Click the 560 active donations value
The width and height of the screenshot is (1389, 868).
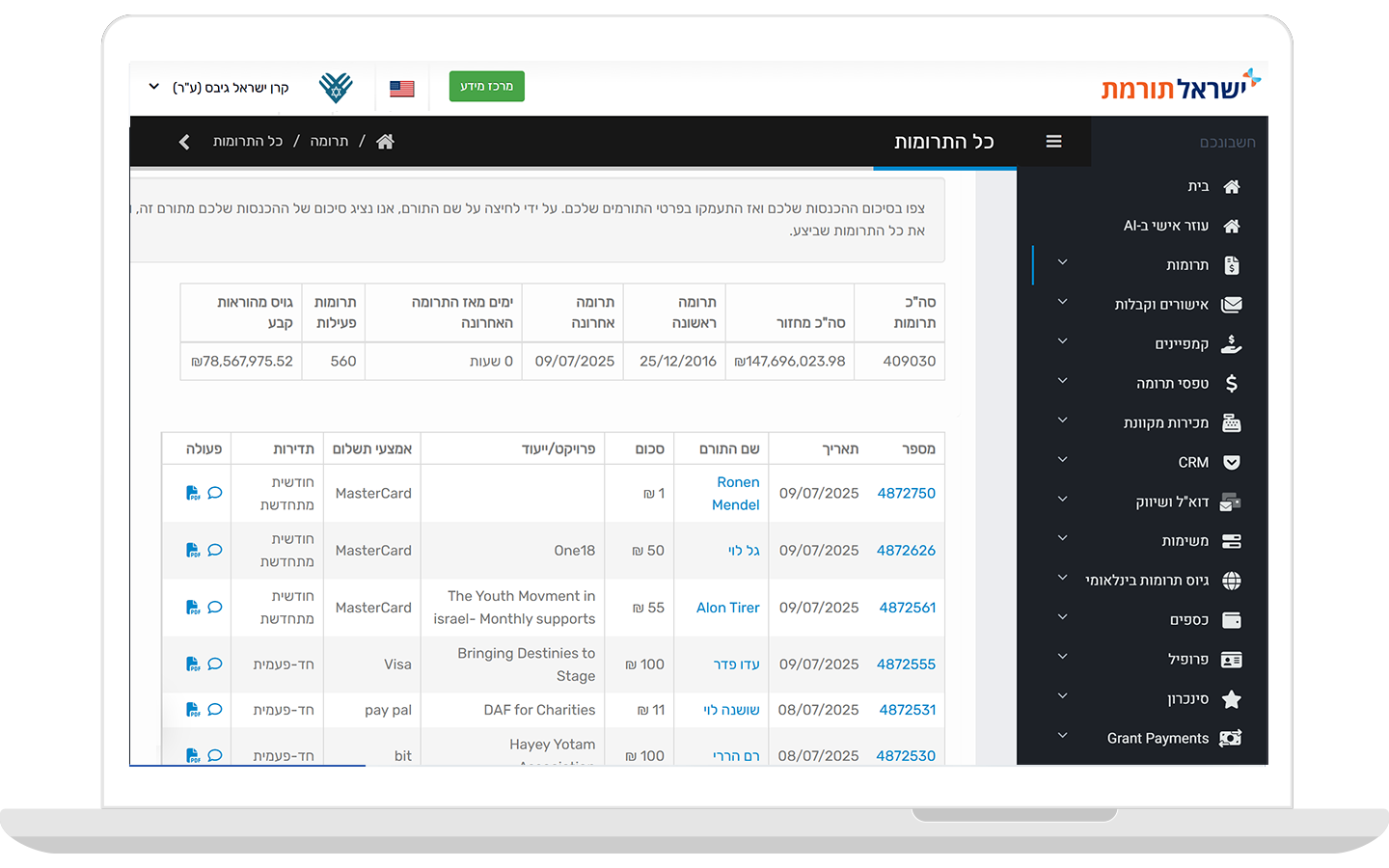point(343,362)
